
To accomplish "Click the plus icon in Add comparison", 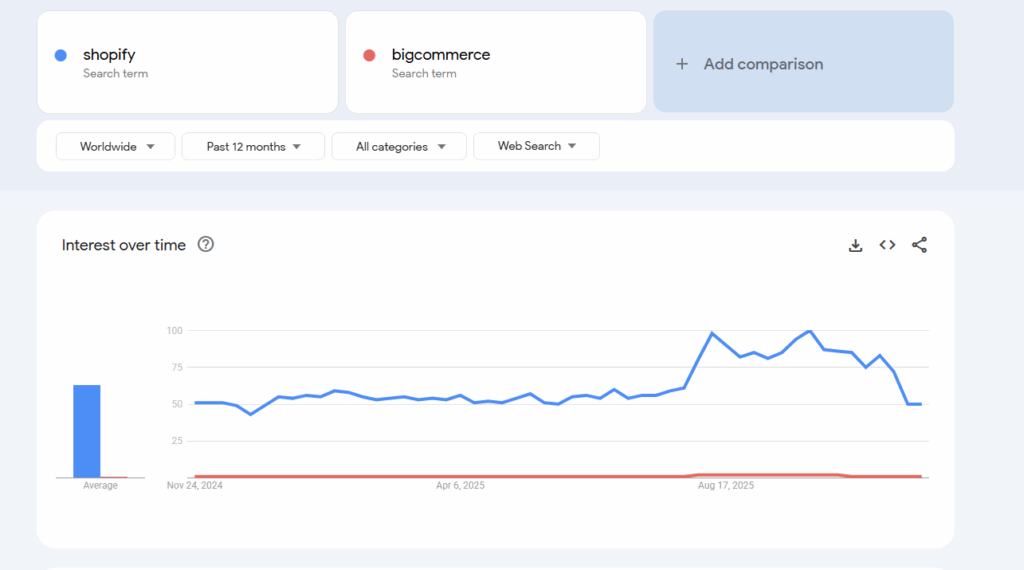I will (682, 64).
